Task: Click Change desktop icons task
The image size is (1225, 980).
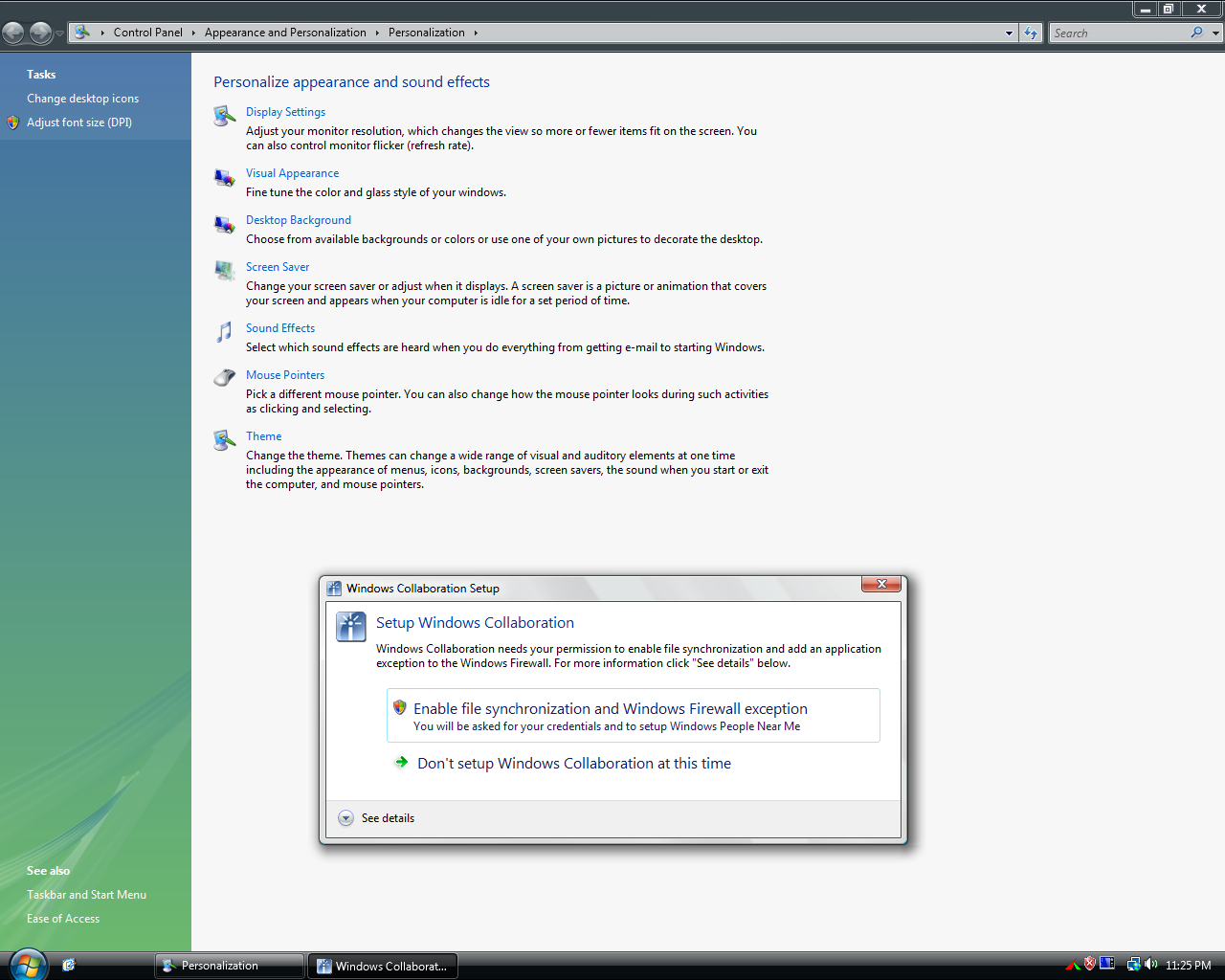Action: pyautogui.click(x=82, y=99)
